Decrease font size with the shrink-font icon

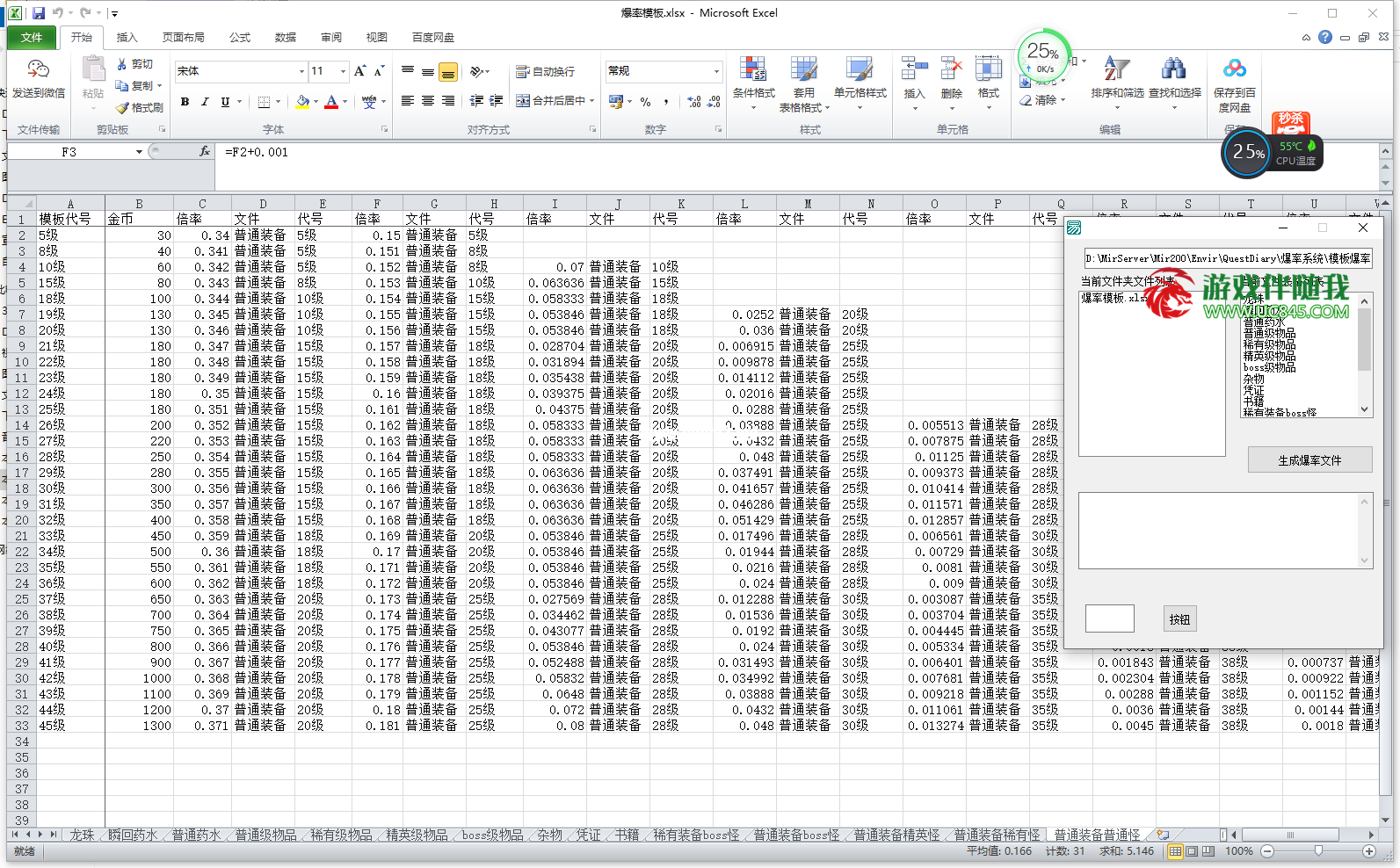[379, 71]
